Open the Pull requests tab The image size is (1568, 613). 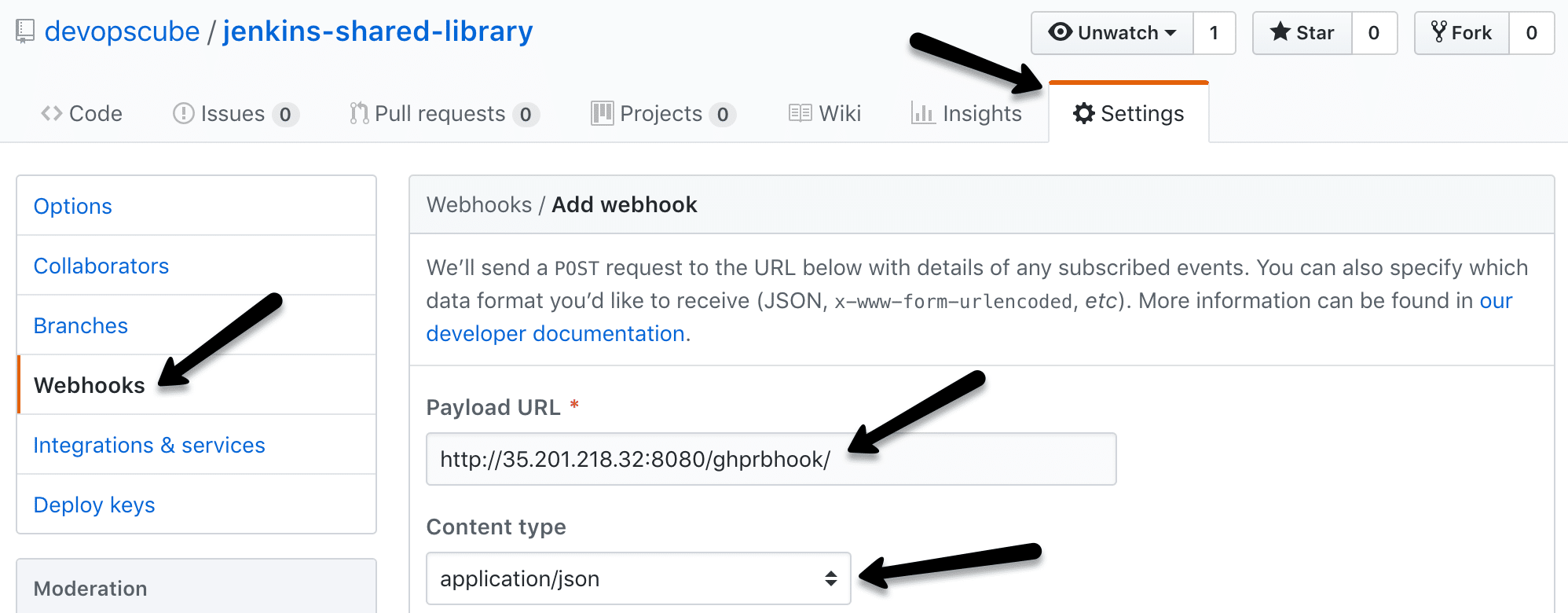(444, 114)
